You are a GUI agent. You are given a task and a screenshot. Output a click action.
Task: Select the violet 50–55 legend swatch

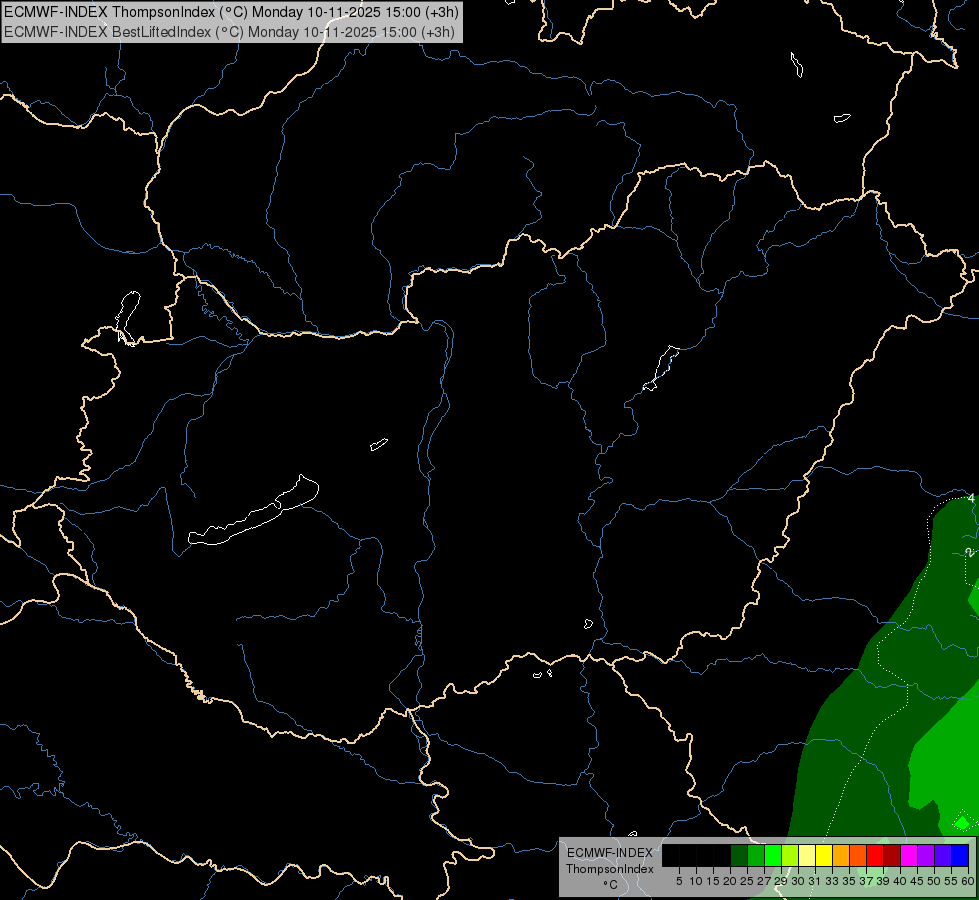[943, 855]
